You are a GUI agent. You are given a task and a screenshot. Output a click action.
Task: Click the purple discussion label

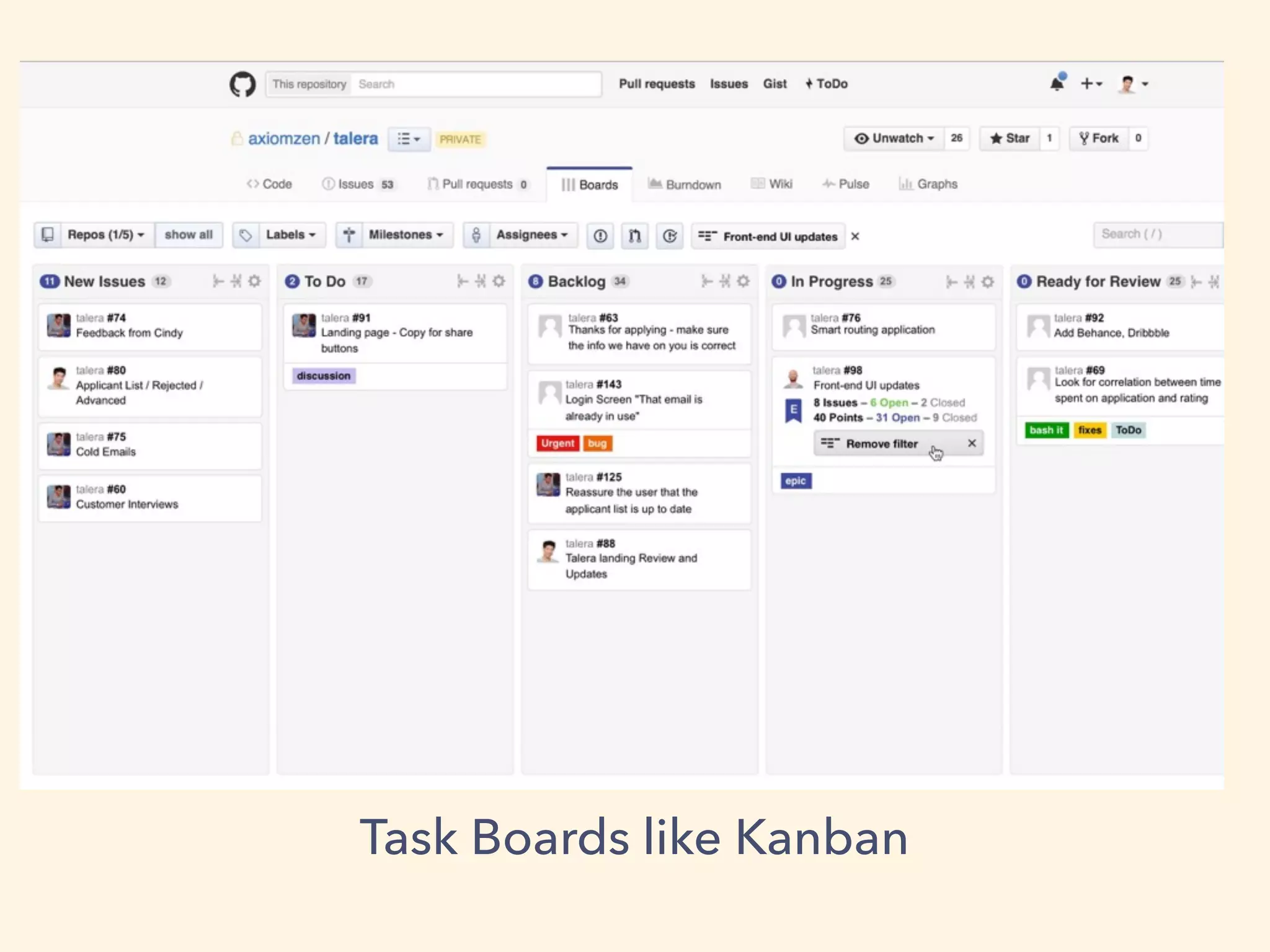(323, 376)
